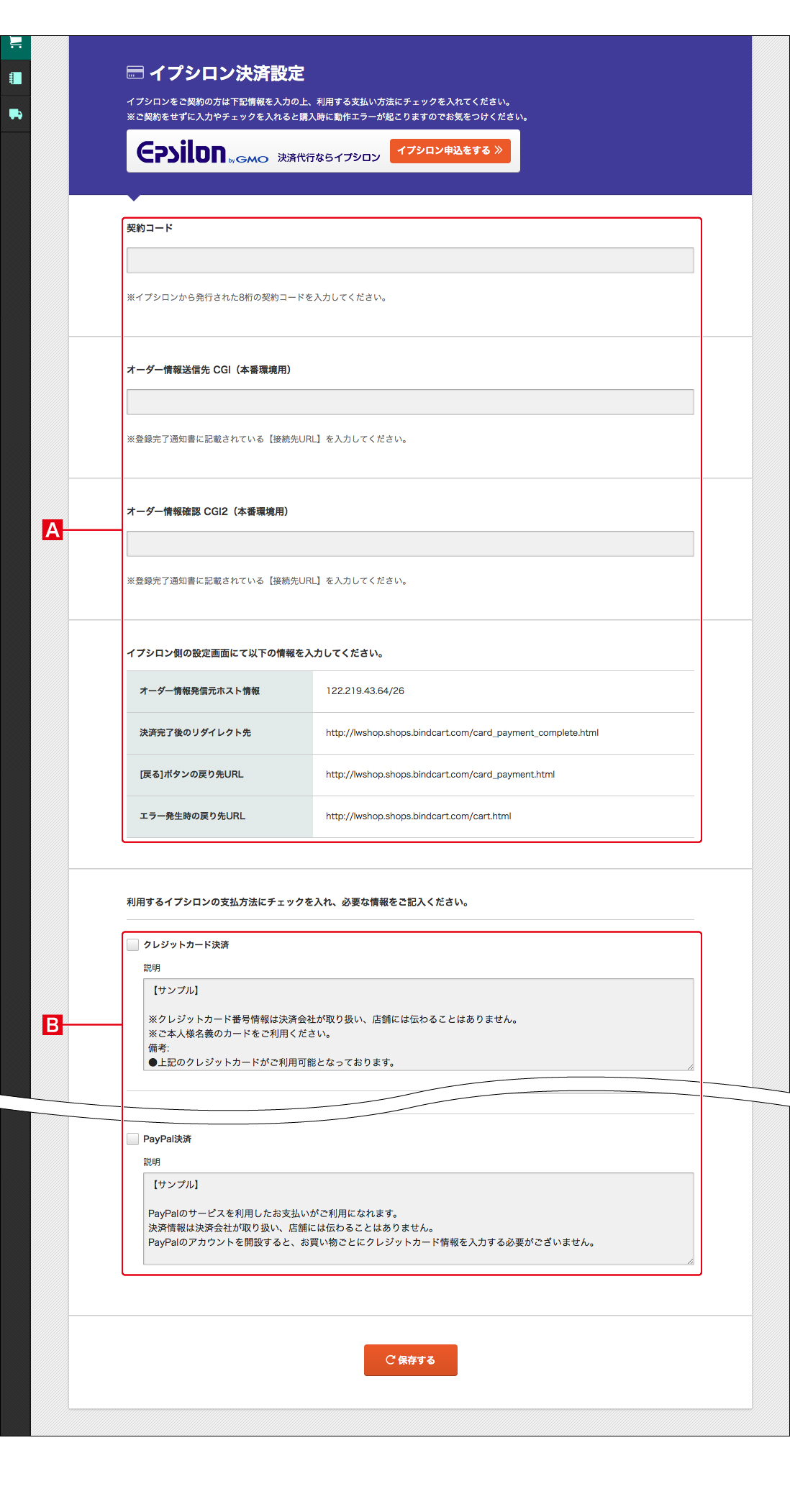Screen dimensions: 790x1512
Task: Click the 決済代行ならイプシロン banner text
Action: click(x=329, y=158)
